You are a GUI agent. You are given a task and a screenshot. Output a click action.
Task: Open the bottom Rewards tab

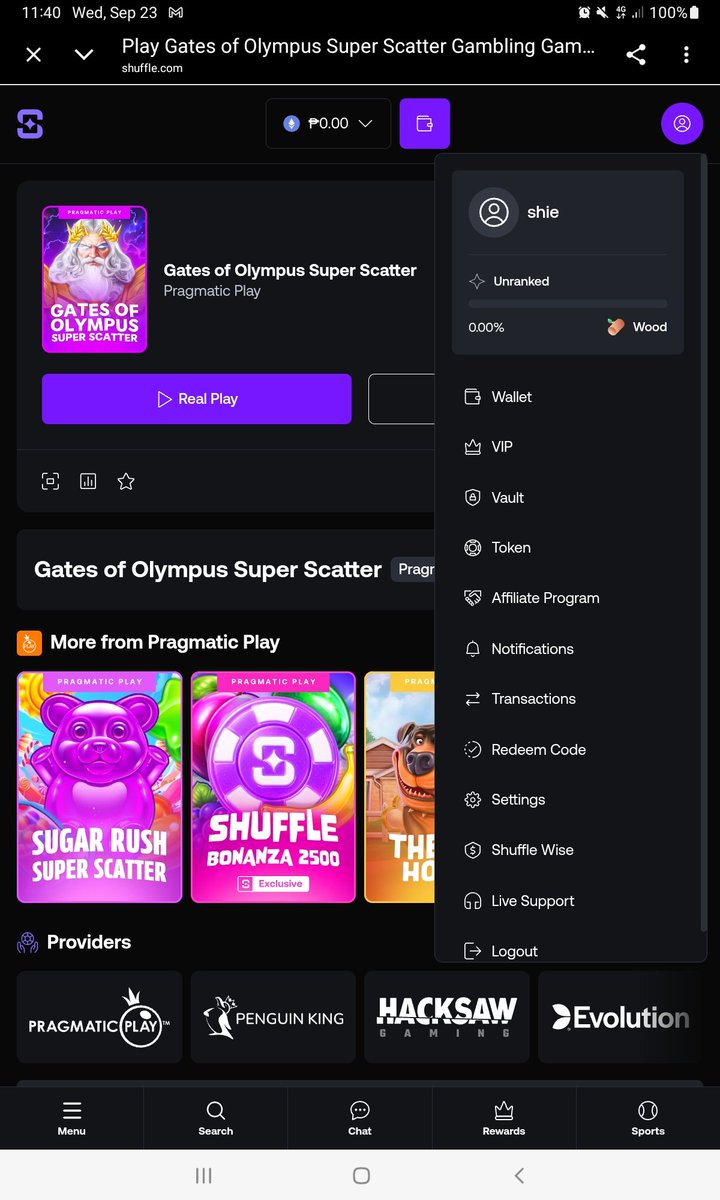click(x=504, y=1118)
